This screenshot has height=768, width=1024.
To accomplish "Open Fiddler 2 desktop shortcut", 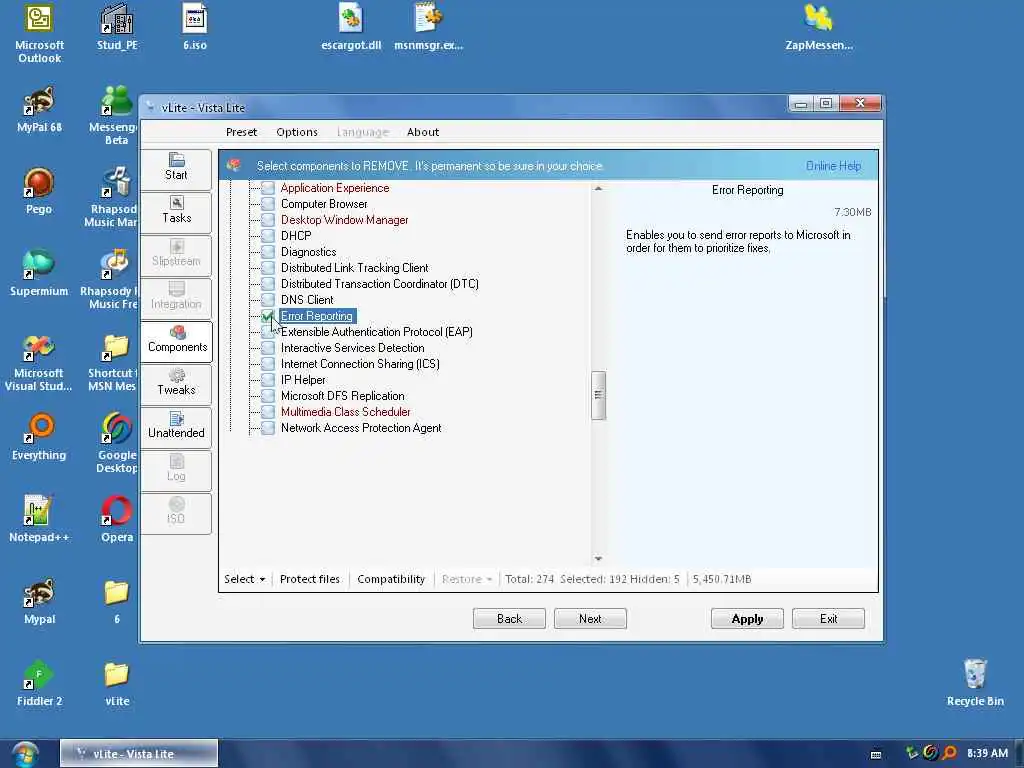I will [x=39, y=684].
